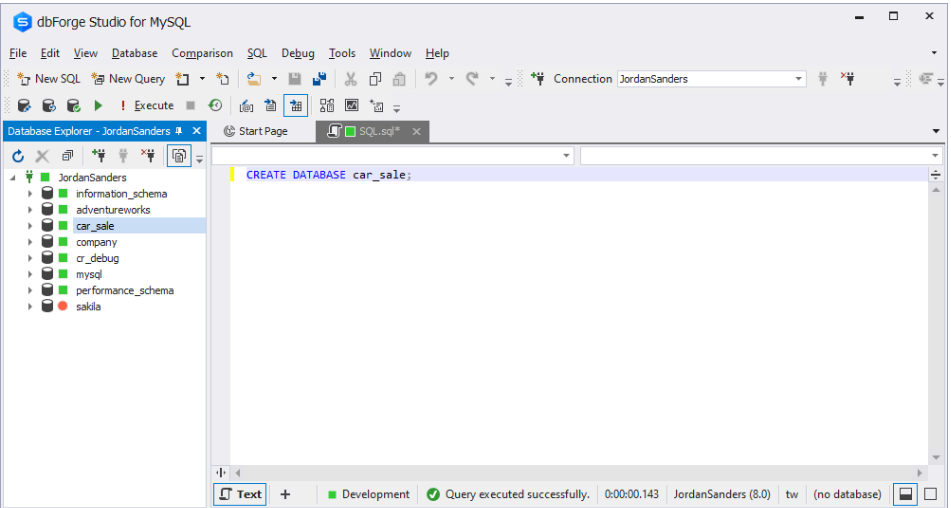Expand the sakila database node
This screenshot has width=951, height=508.
(x=30, y=307)
